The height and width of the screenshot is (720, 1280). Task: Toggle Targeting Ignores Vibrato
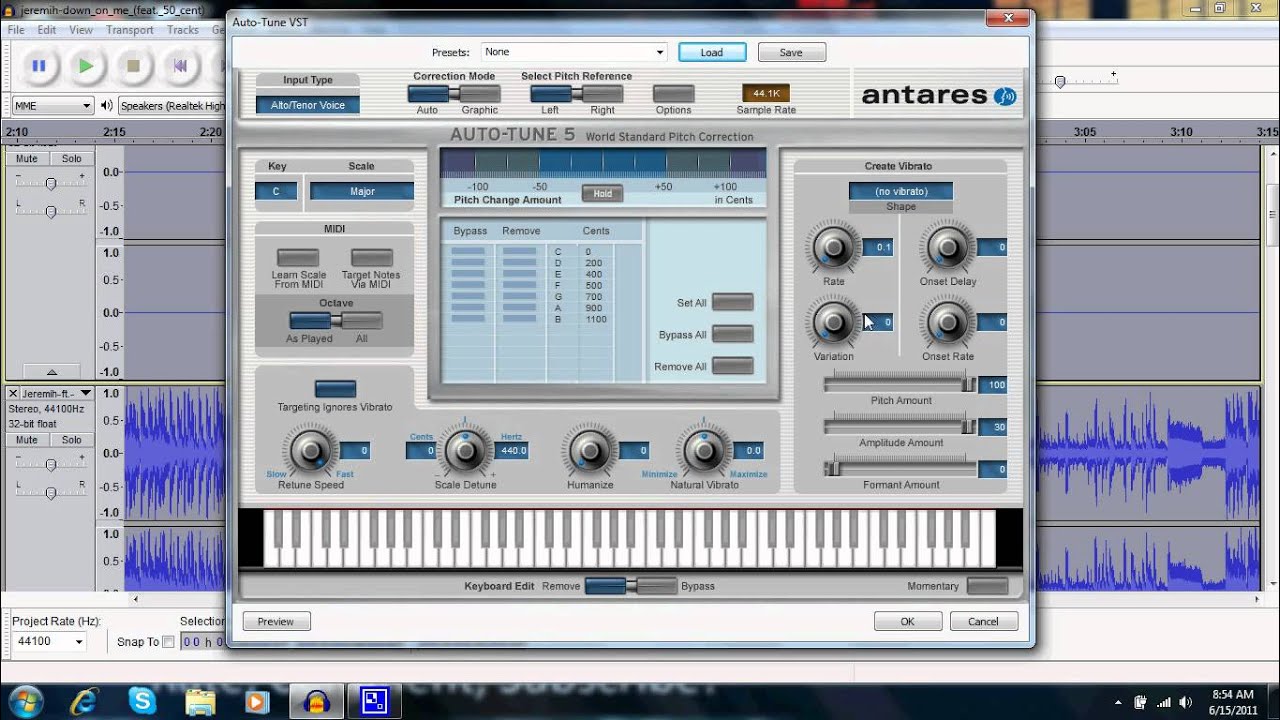point(335,389)
